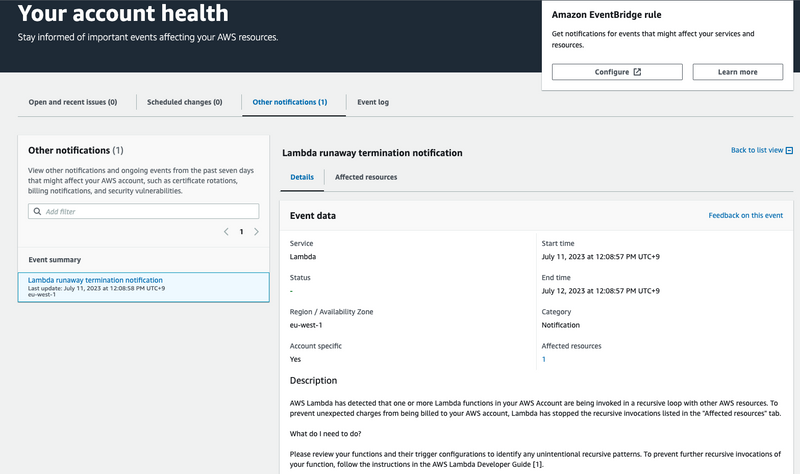Switch to the Affected resources tab

(366, 177)
